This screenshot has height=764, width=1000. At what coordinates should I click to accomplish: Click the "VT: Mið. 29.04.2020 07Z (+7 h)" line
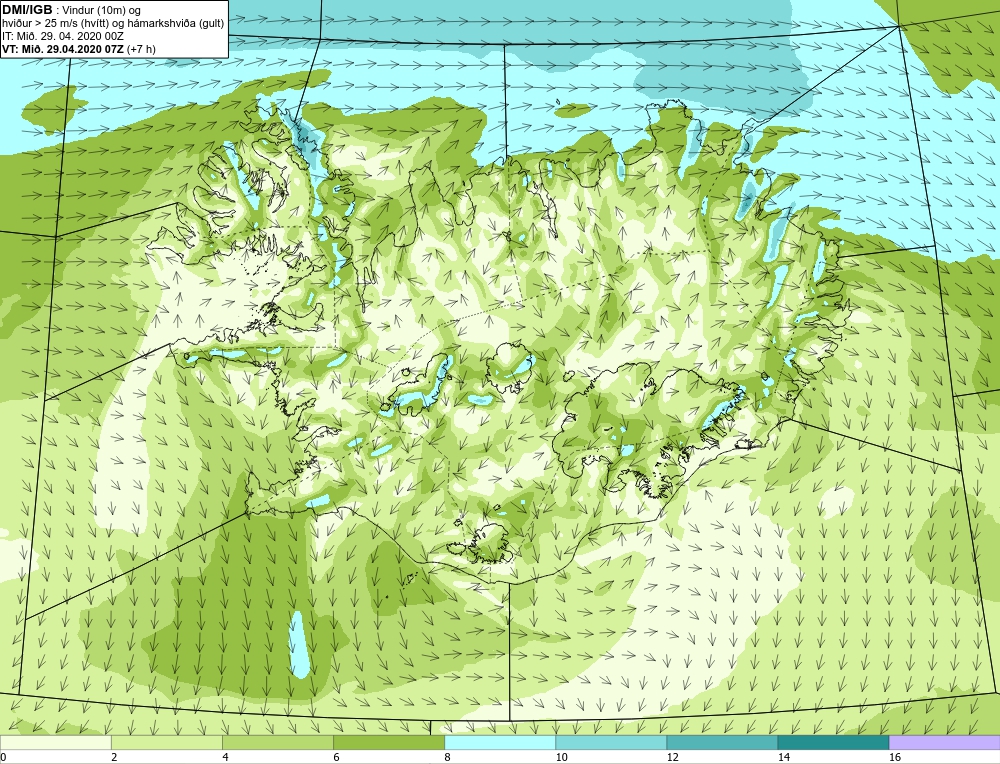click(x=78, y=48)
